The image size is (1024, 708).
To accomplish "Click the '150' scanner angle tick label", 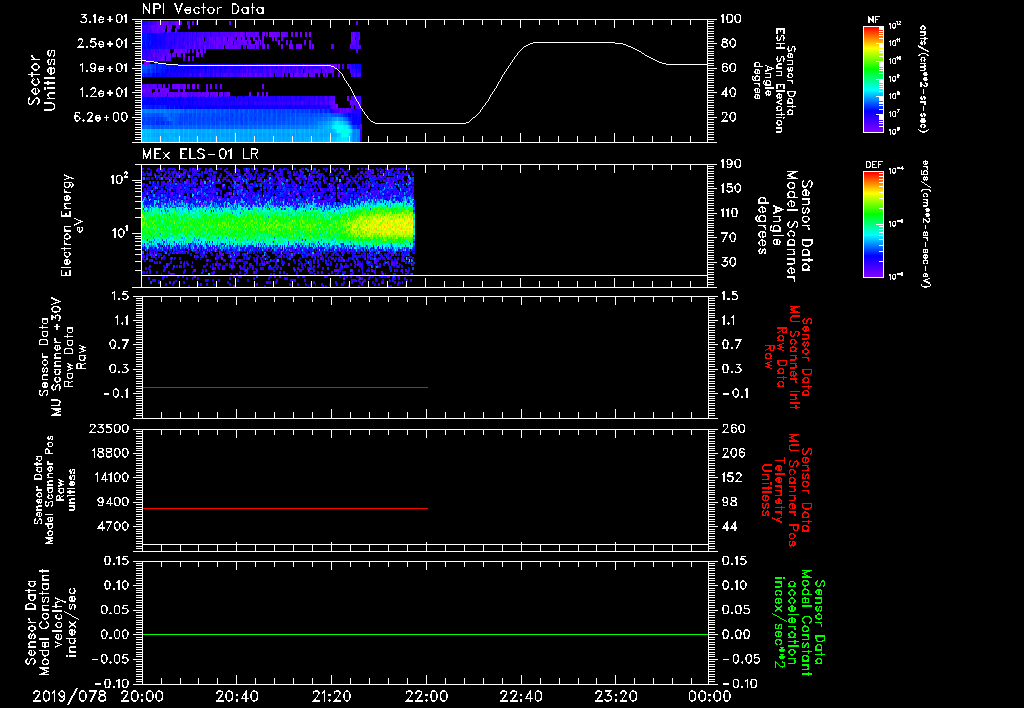I will coord(731,189).
